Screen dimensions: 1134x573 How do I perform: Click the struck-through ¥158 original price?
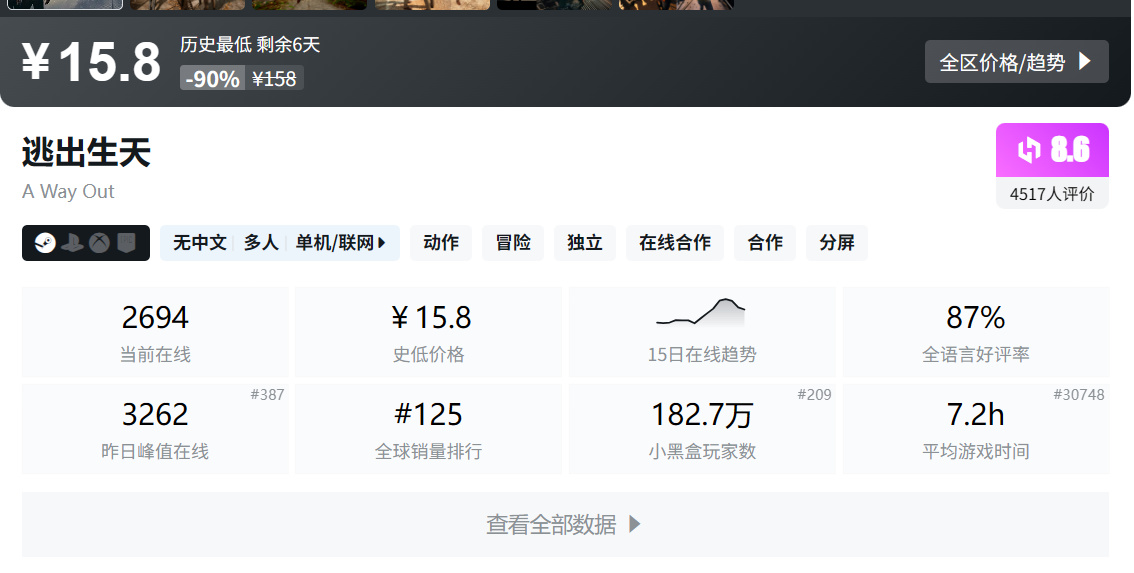pyautogui.click(x=274, y=78)
